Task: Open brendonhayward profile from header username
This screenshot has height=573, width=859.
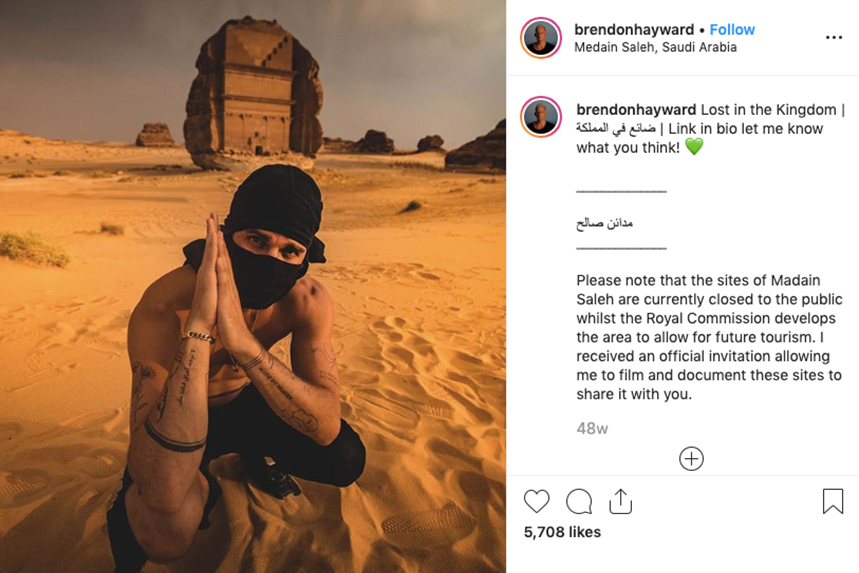Action: [x=634, y=30]
